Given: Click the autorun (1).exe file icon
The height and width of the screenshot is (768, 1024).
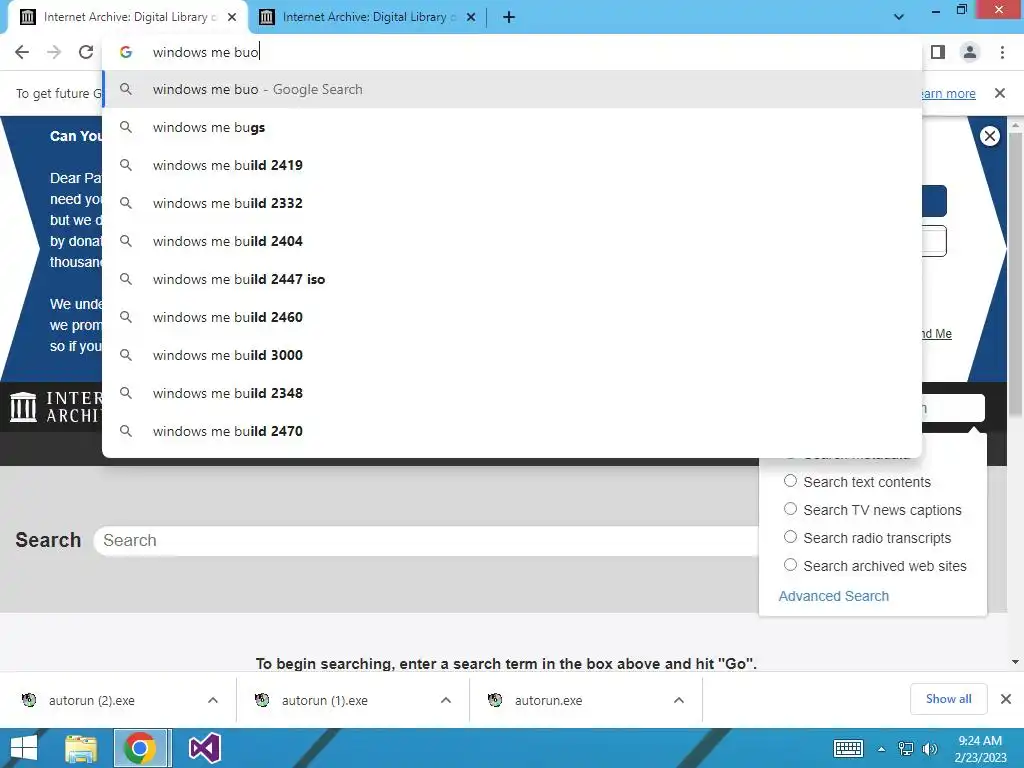Looking at the screenshot, I should pyautogui.click(x=262, y=700).
